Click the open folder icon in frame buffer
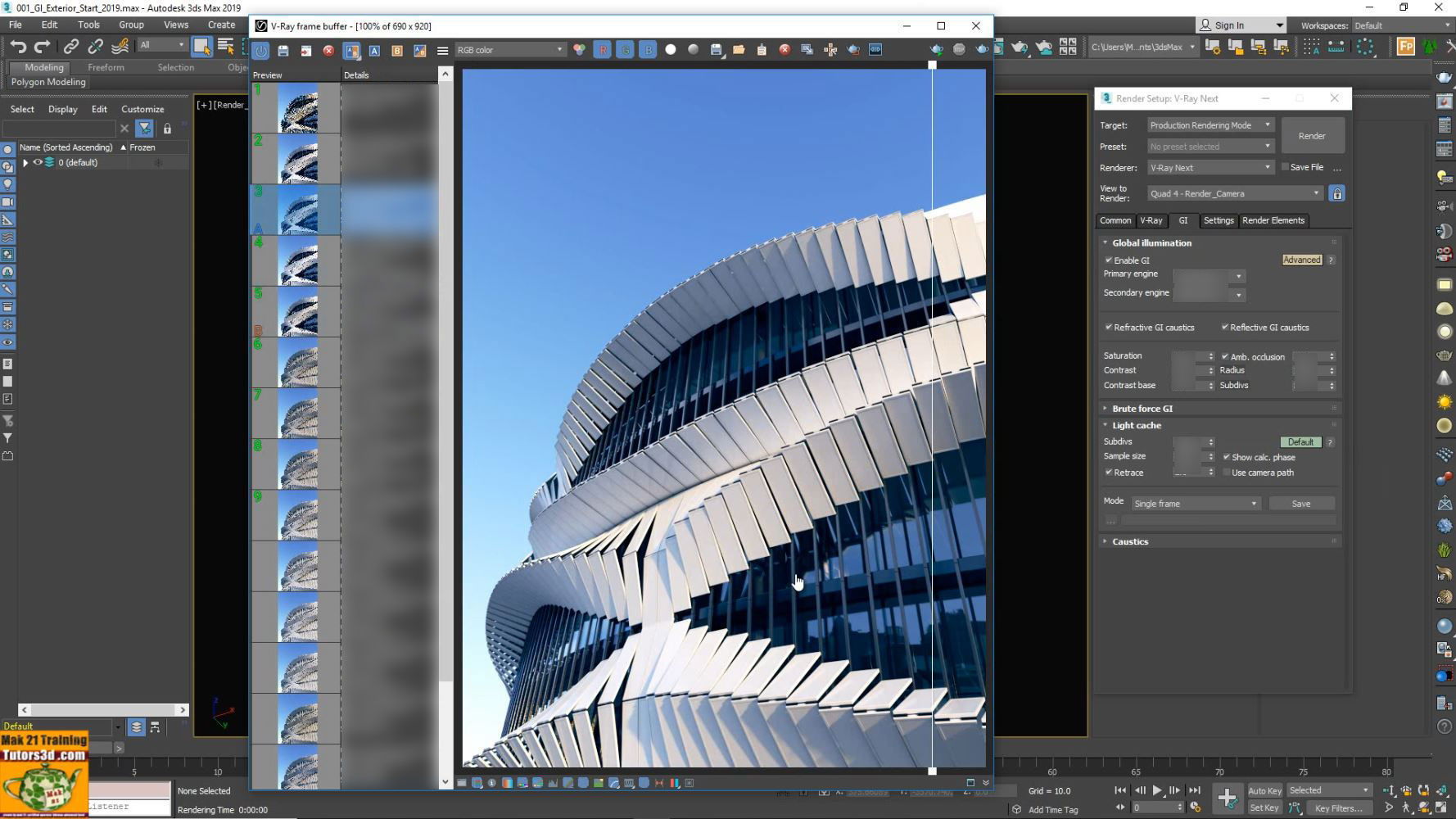 click(739, 50)
